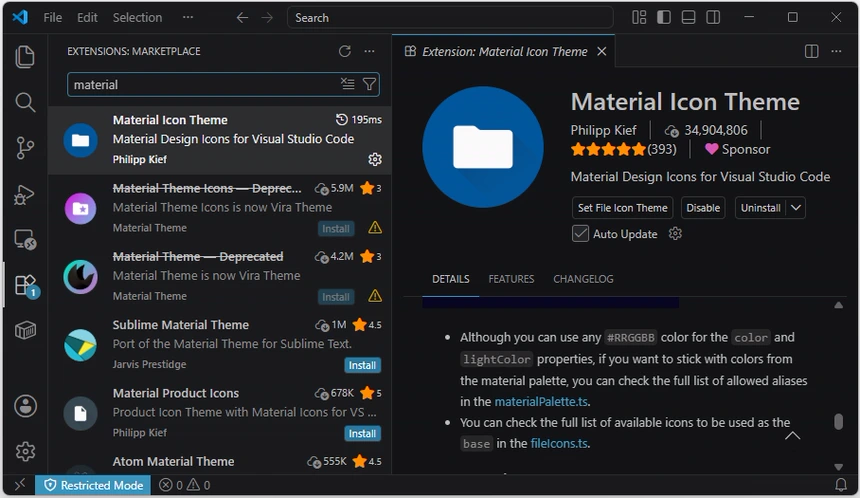Switch to the DETAILS tab
The width and height of the screenshot is (860, 498).
pyautogui.click(x=450, y=279)
